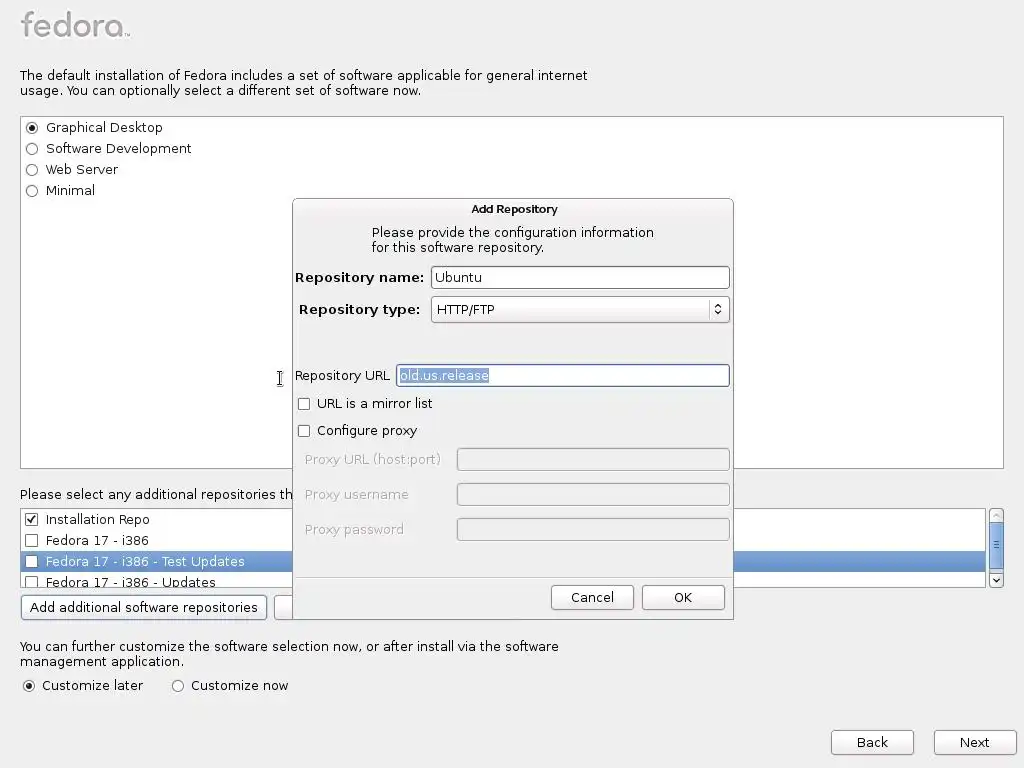Viewport: 1024px width, 768px height.
Task: Check the Fedora 17 - i386 - Updates repository
Action: [31, 581]
